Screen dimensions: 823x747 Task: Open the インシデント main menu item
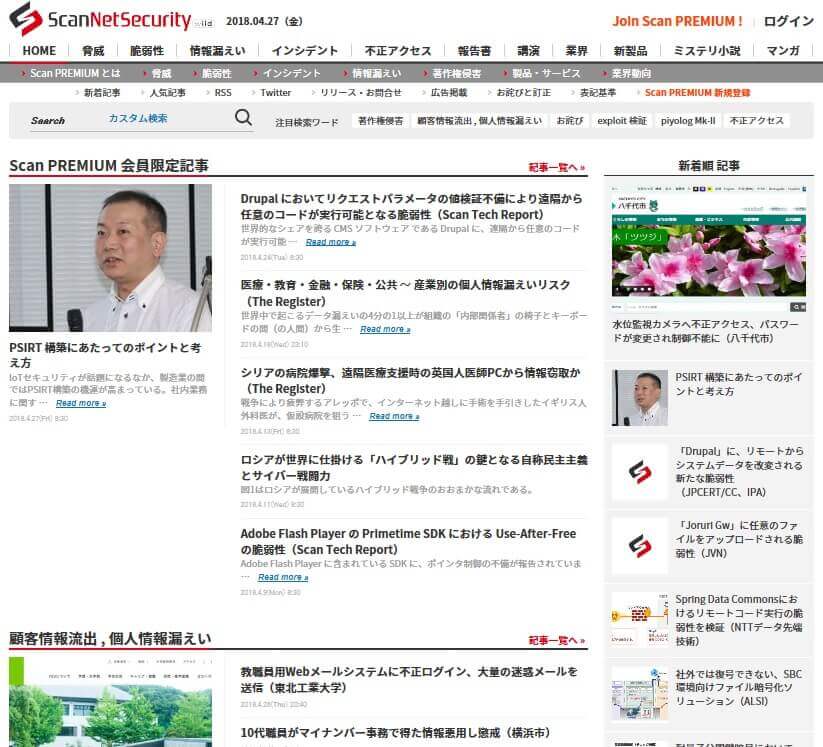[304, 50]
